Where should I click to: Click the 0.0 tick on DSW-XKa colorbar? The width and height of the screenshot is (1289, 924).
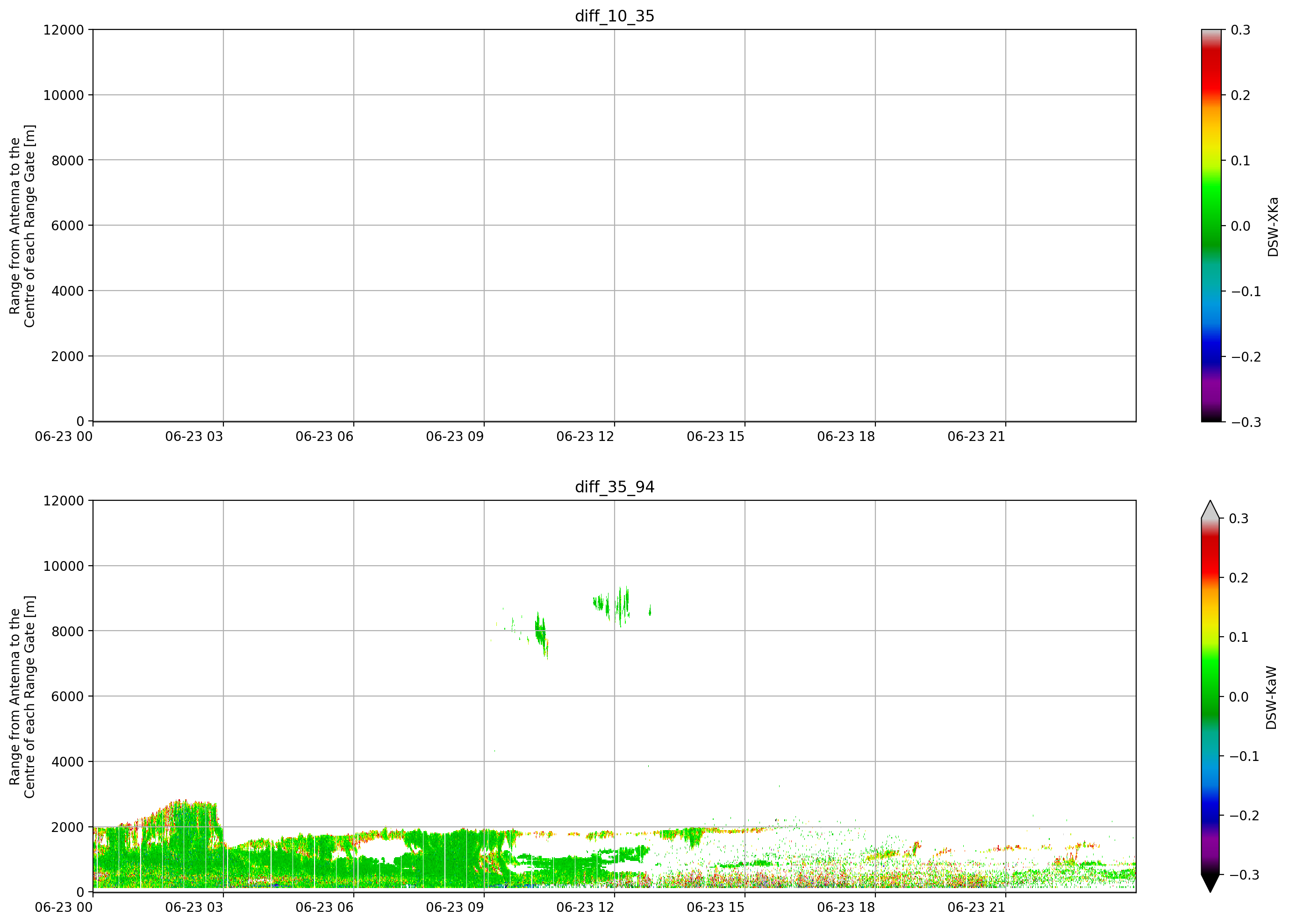(x=1241, y=226)
